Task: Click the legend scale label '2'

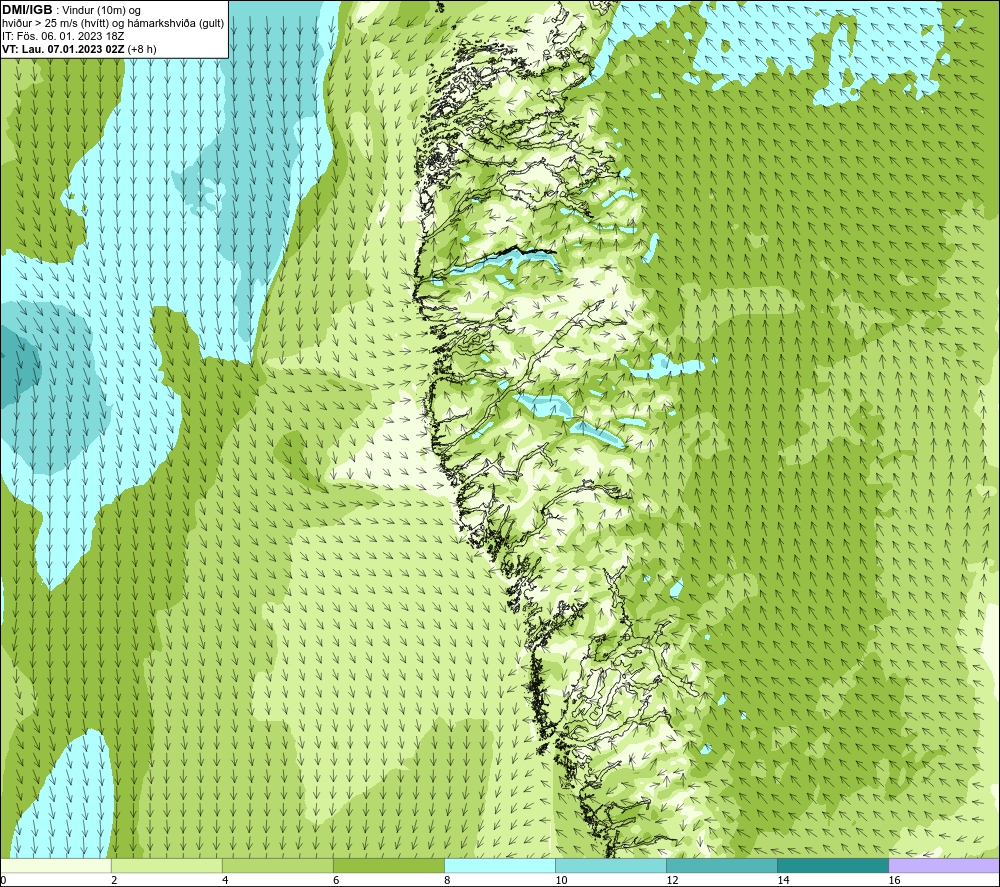Action: 114,880
